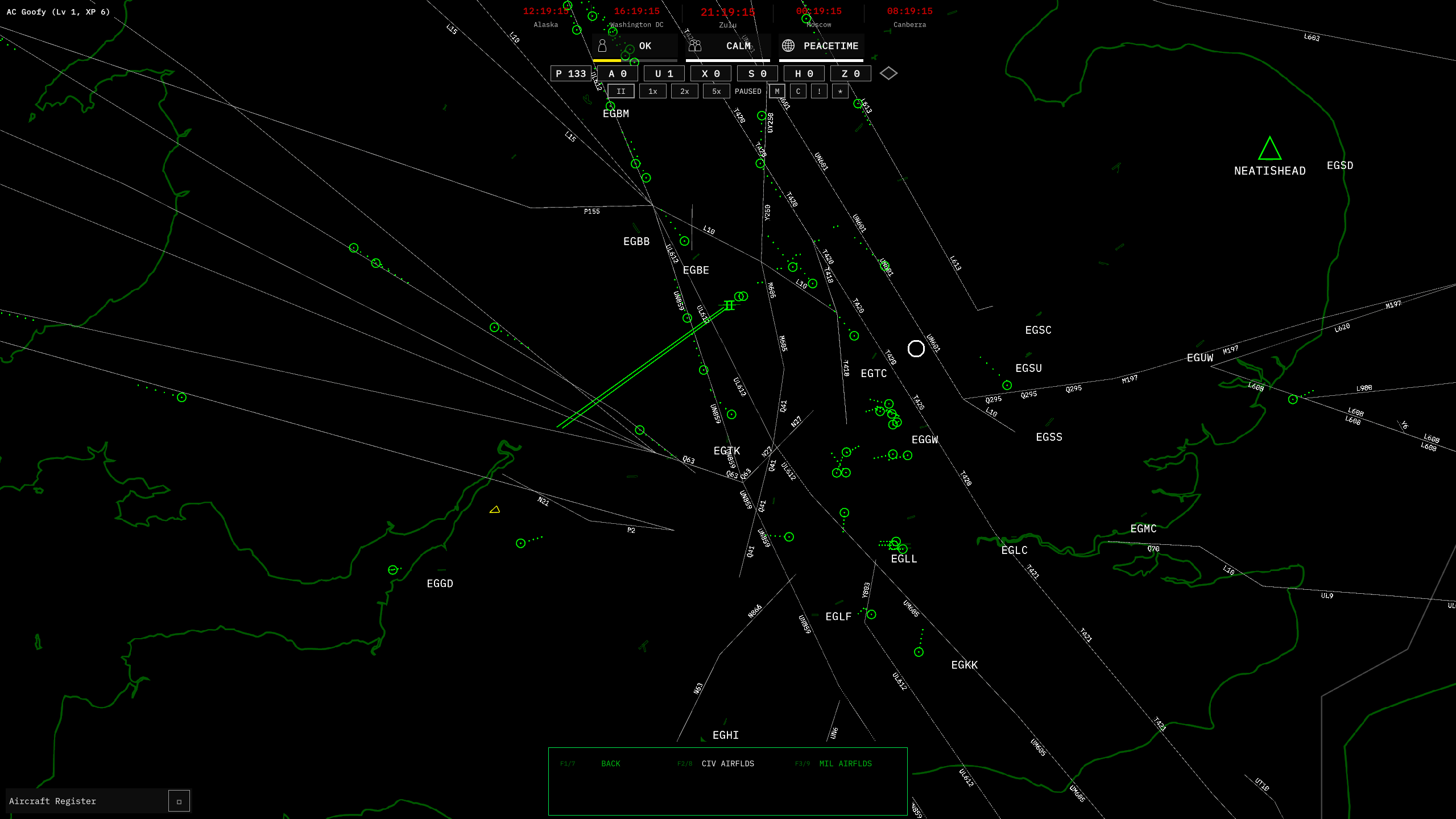
Task: Toggle the M filter button
Action: click(777, 91)
